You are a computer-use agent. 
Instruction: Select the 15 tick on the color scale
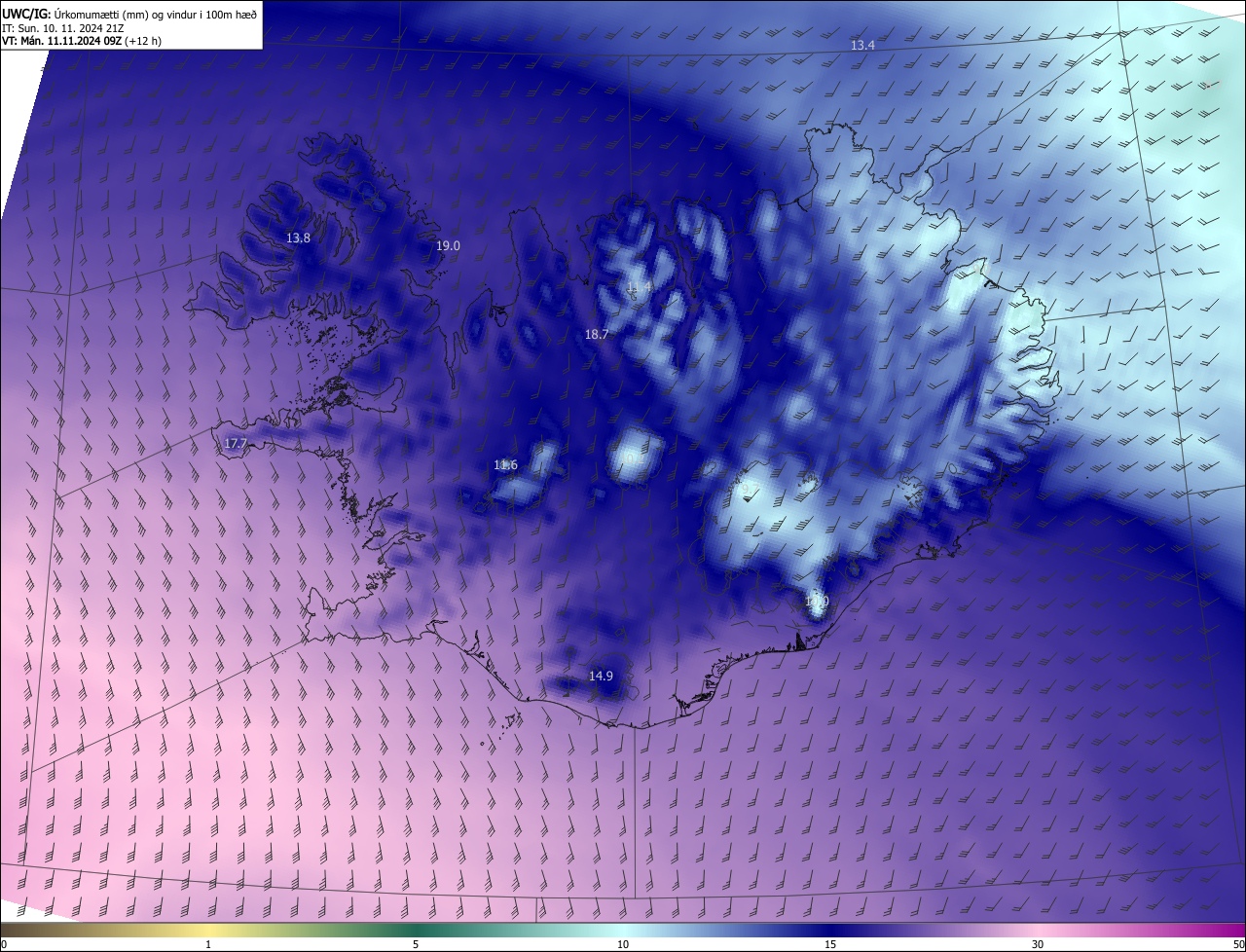[x=830, y=944]
